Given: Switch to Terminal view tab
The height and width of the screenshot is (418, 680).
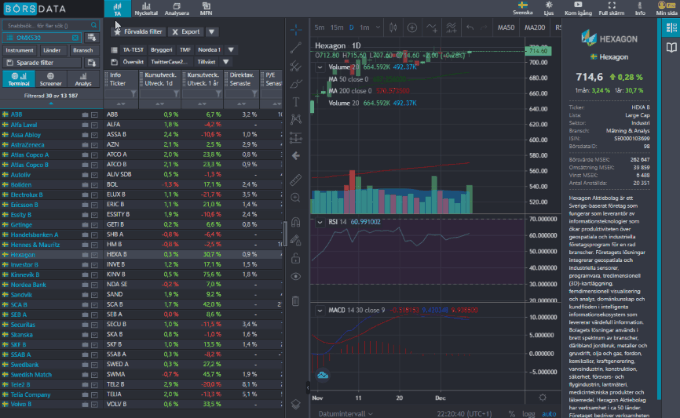Looking at the screenshot, I should pyautogui.click(x=19, y=79).
